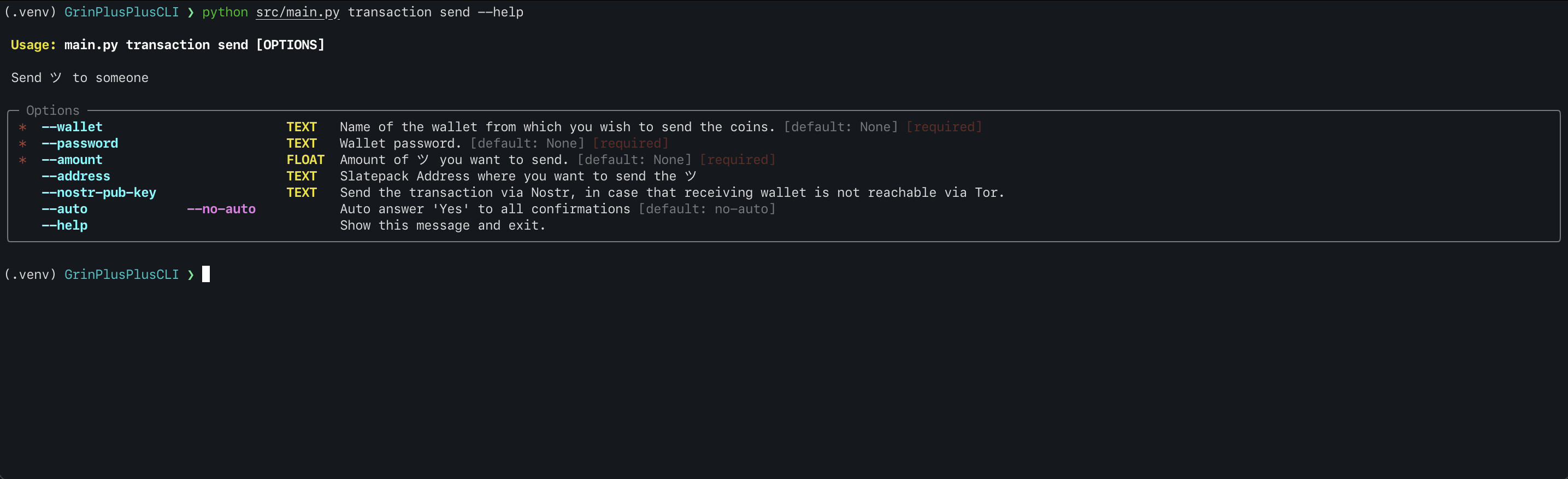The image size is (1568, 479).
Task: Click the underlined src/main.py path
Action: [x=298, y=12]
